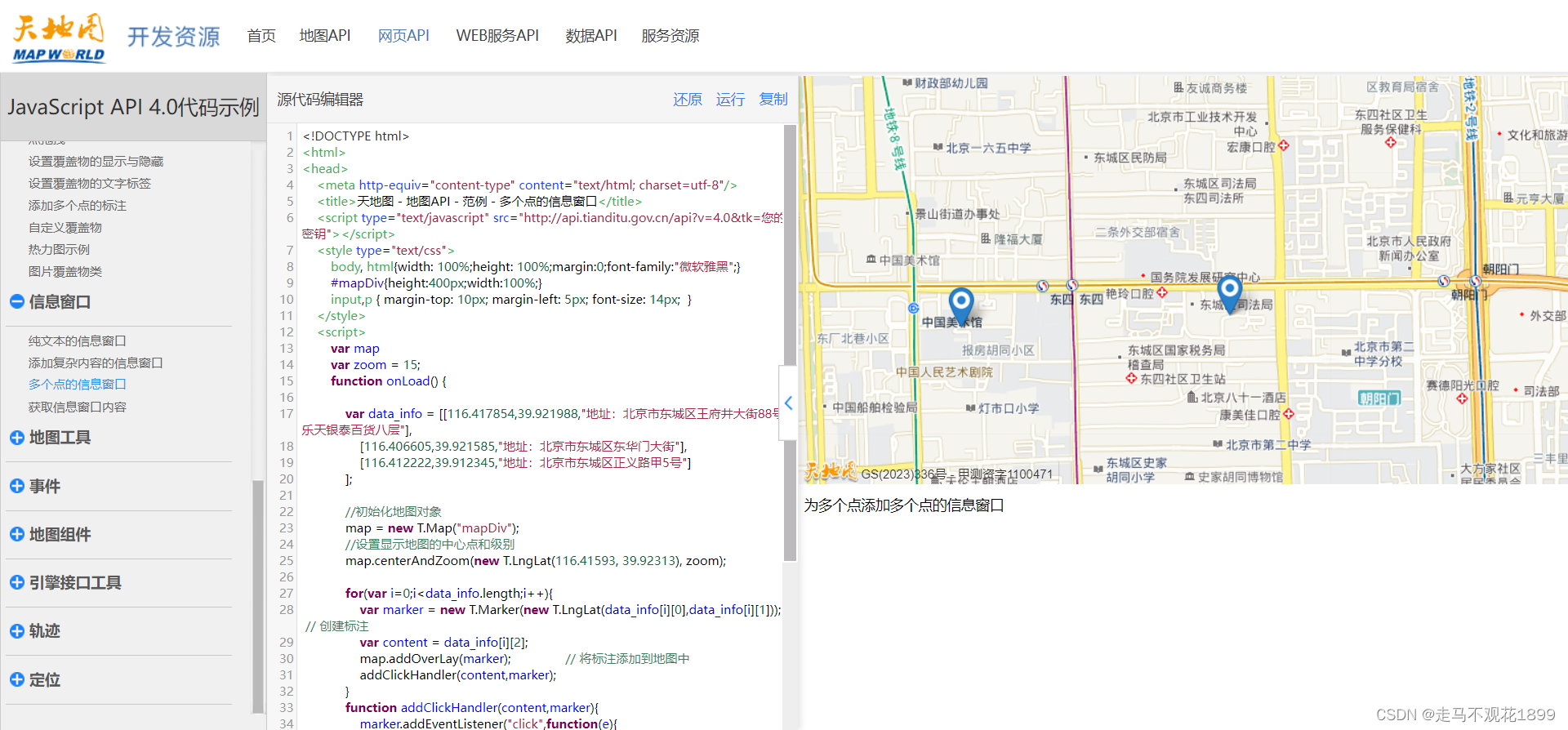Click 复制 to copy the code
The height and width of the screenshot is (730, 1568).
click(773, 100)
